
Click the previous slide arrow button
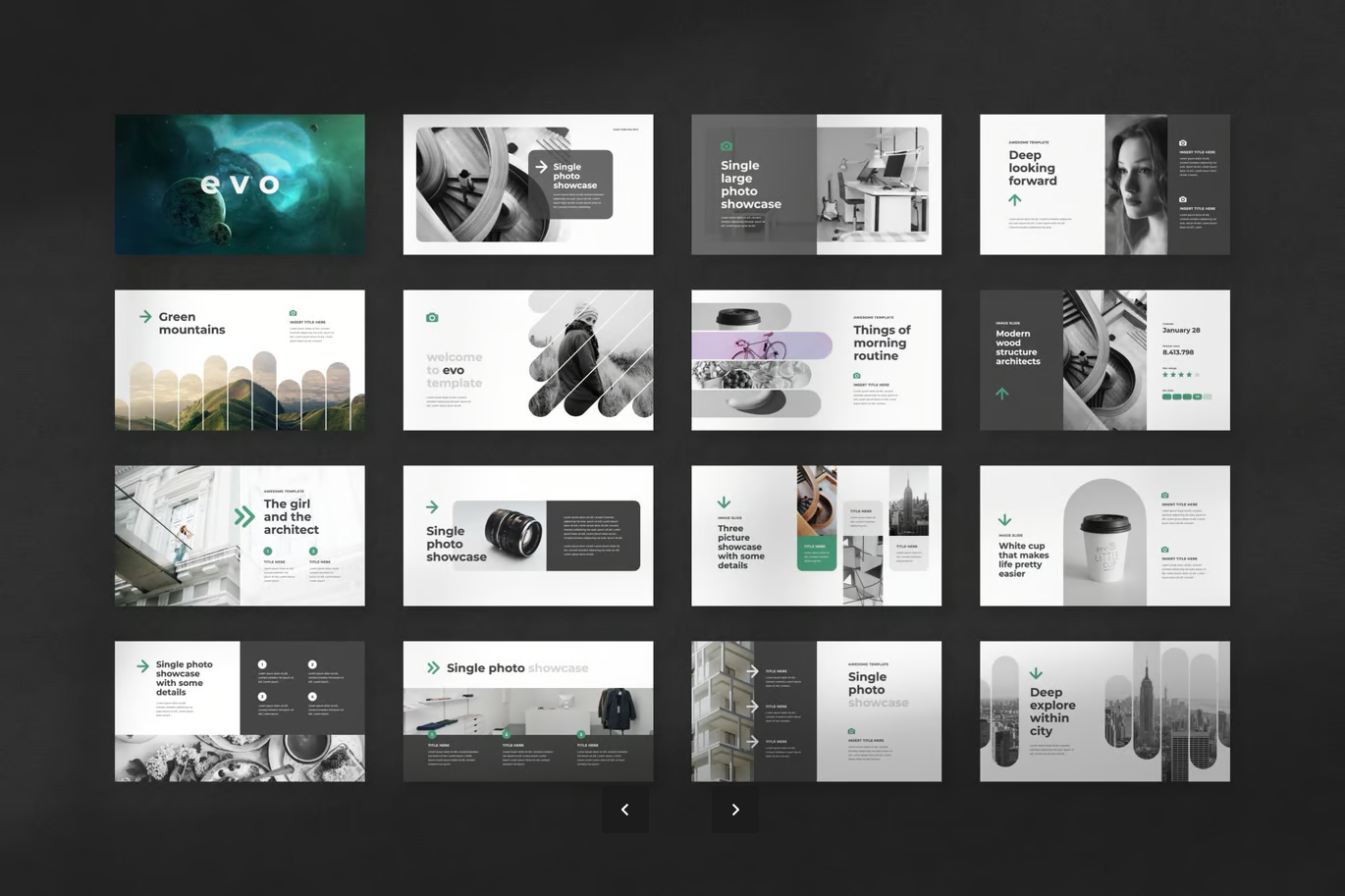625,810
